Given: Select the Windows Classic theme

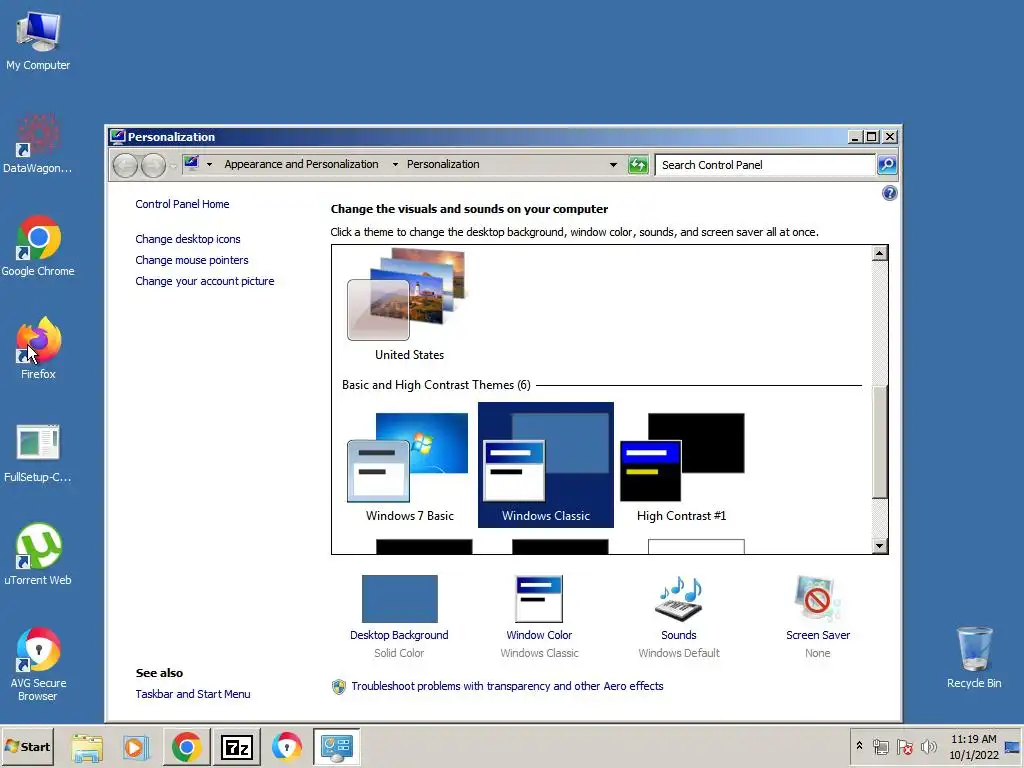Looking at the screenshot, I should click(x=545, y=465).
